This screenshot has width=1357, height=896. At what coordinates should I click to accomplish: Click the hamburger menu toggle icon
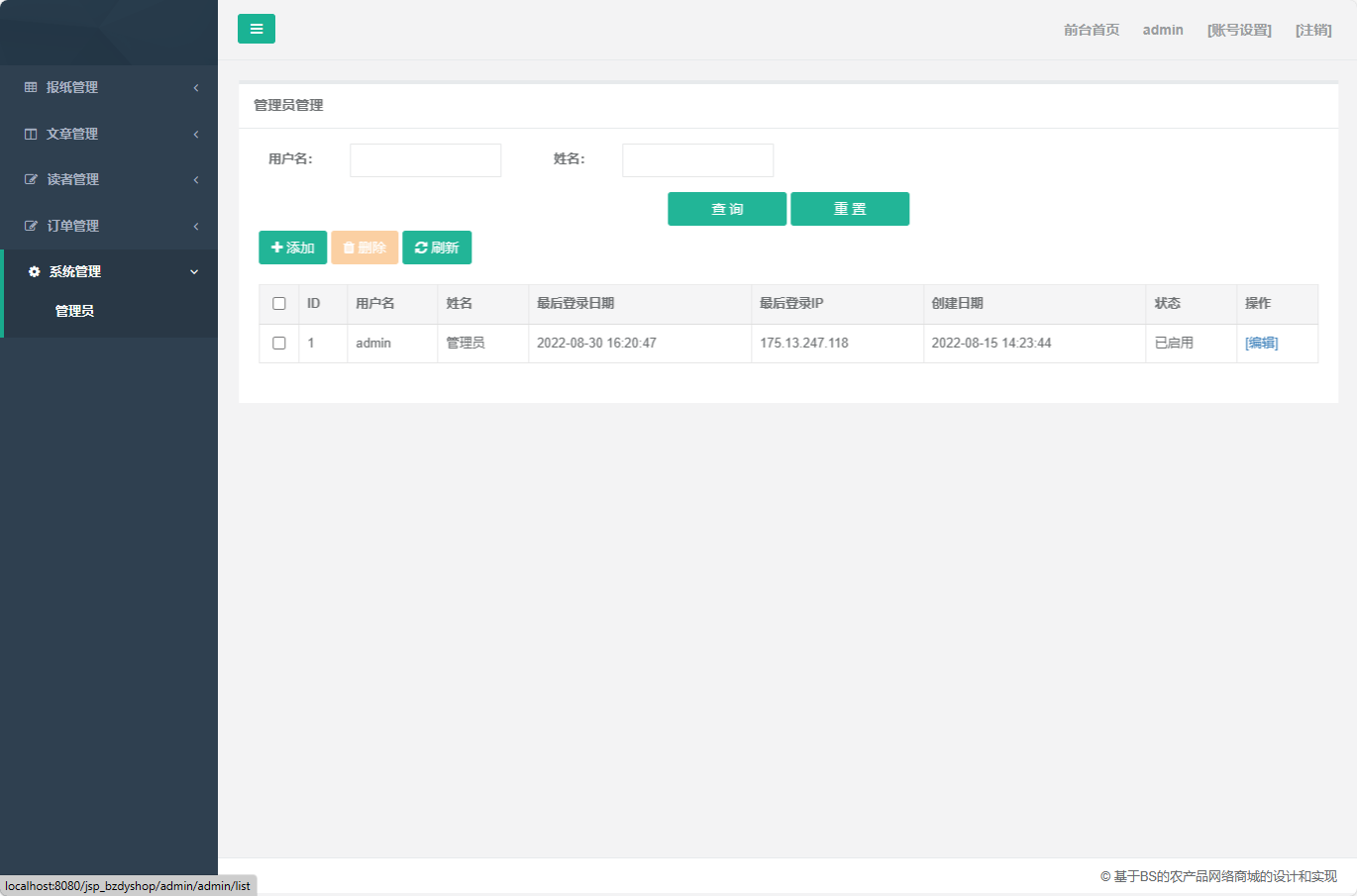[x=257, y=29]
